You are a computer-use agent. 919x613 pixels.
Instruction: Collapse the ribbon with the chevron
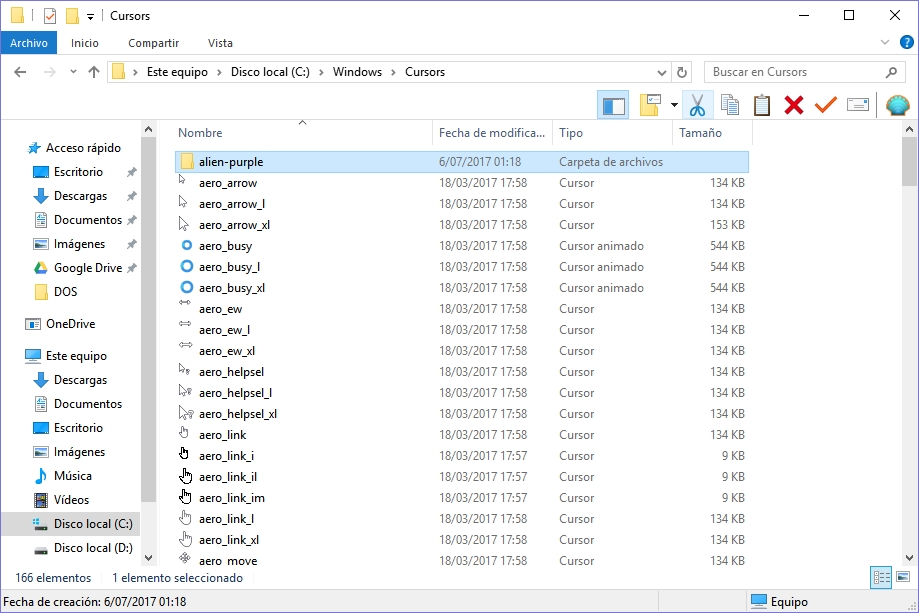point(885,42)
